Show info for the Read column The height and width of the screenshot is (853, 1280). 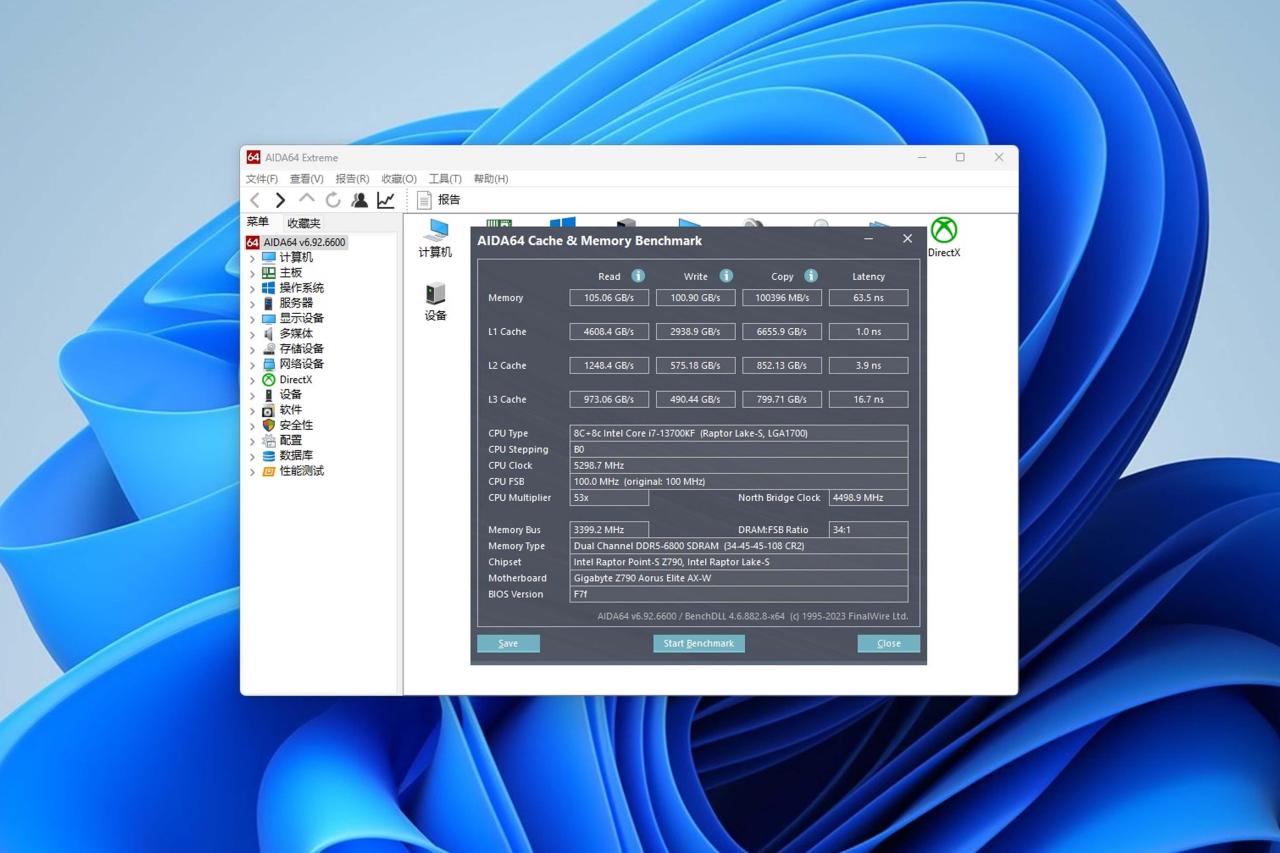(638, 276)
